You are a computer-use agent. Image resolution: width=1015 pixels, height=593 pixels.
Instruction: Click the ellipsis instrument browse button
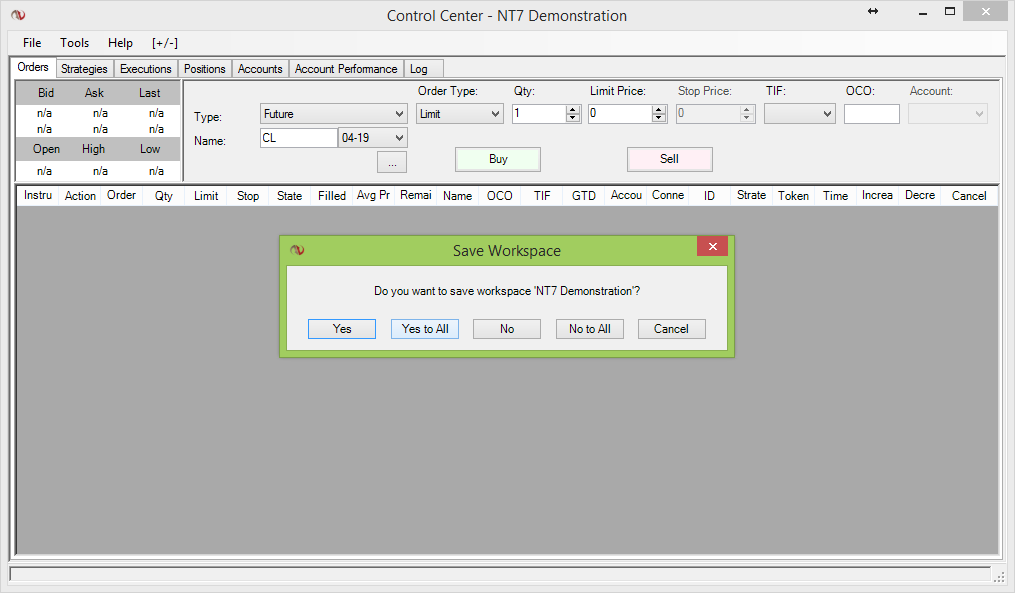pyautogui.click(x=392, y=162)
